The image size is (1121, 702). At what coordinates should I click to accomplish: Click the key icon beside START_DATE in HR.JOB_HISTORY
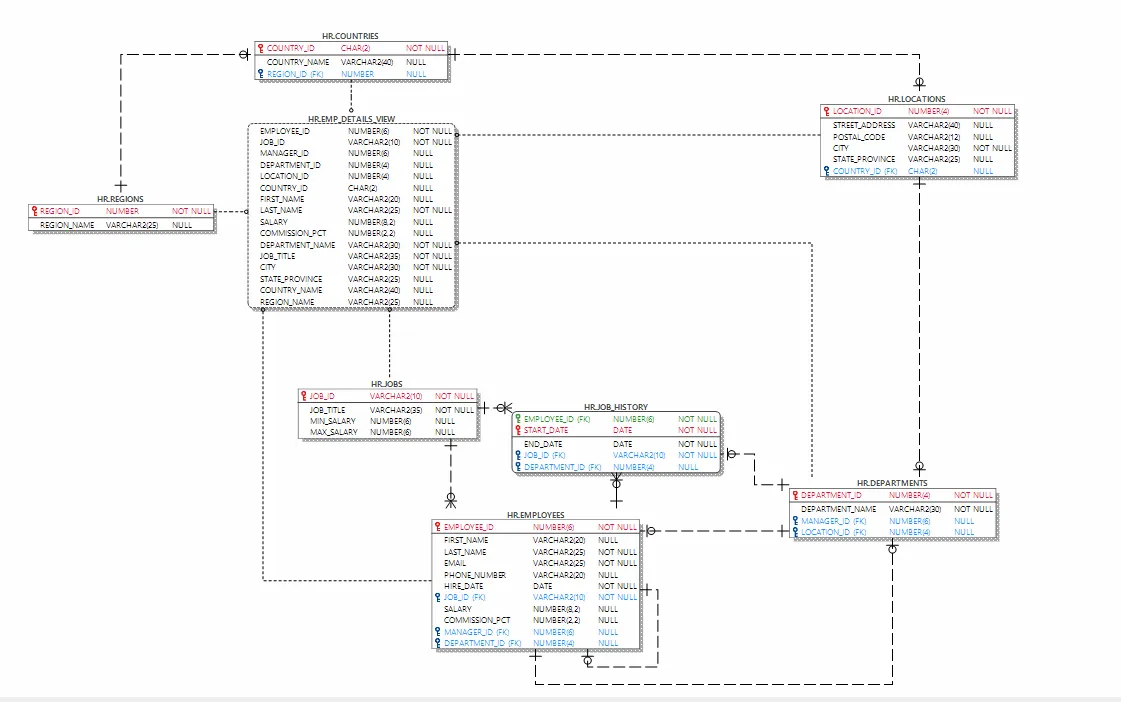pyautogui.click(x=518, y=430)
